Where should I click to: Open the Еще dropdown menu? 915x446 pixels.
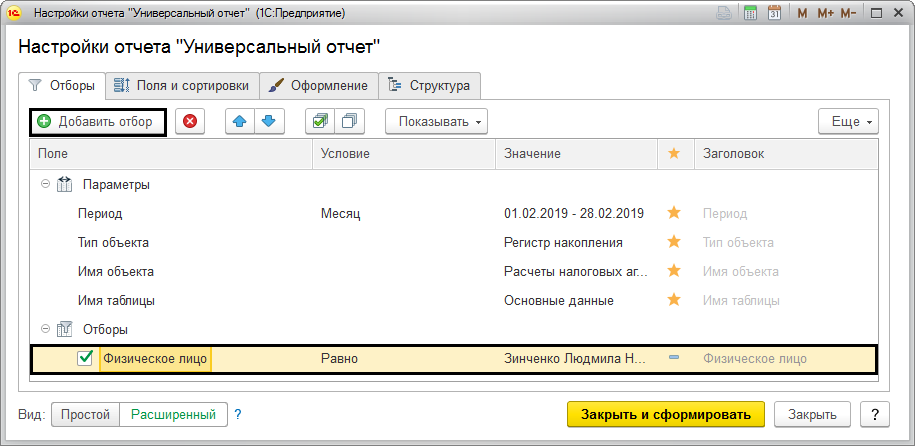tap(848, 122)
